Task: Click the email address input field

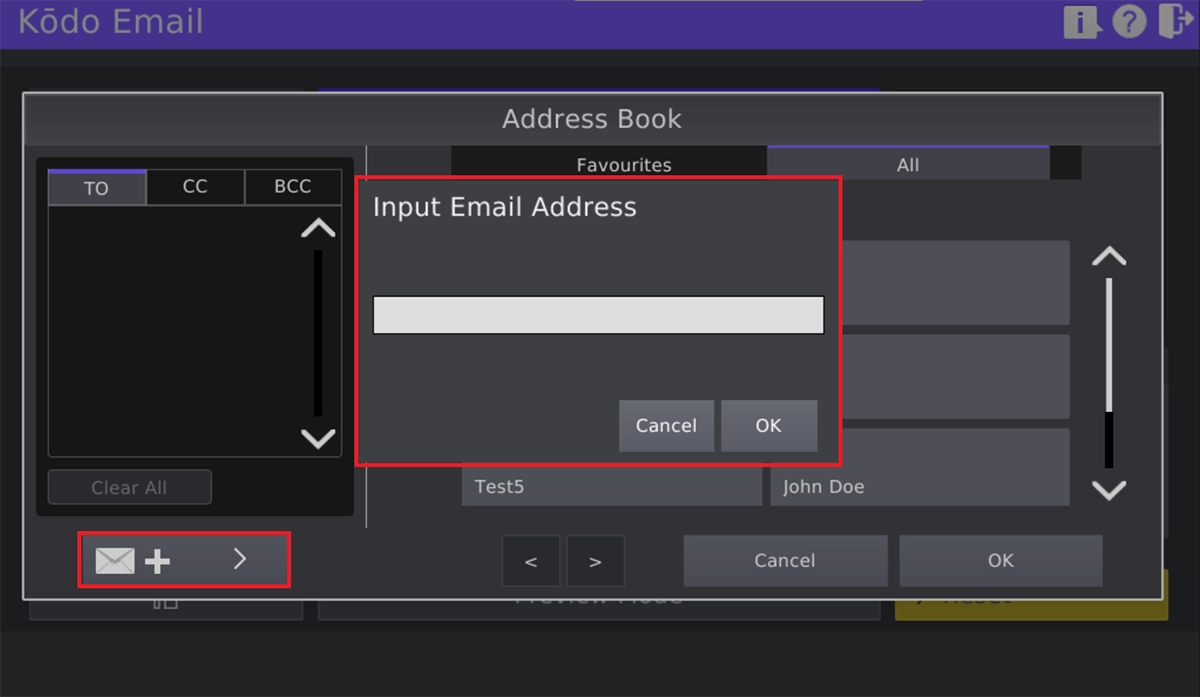Action: [x=597, y=315]
